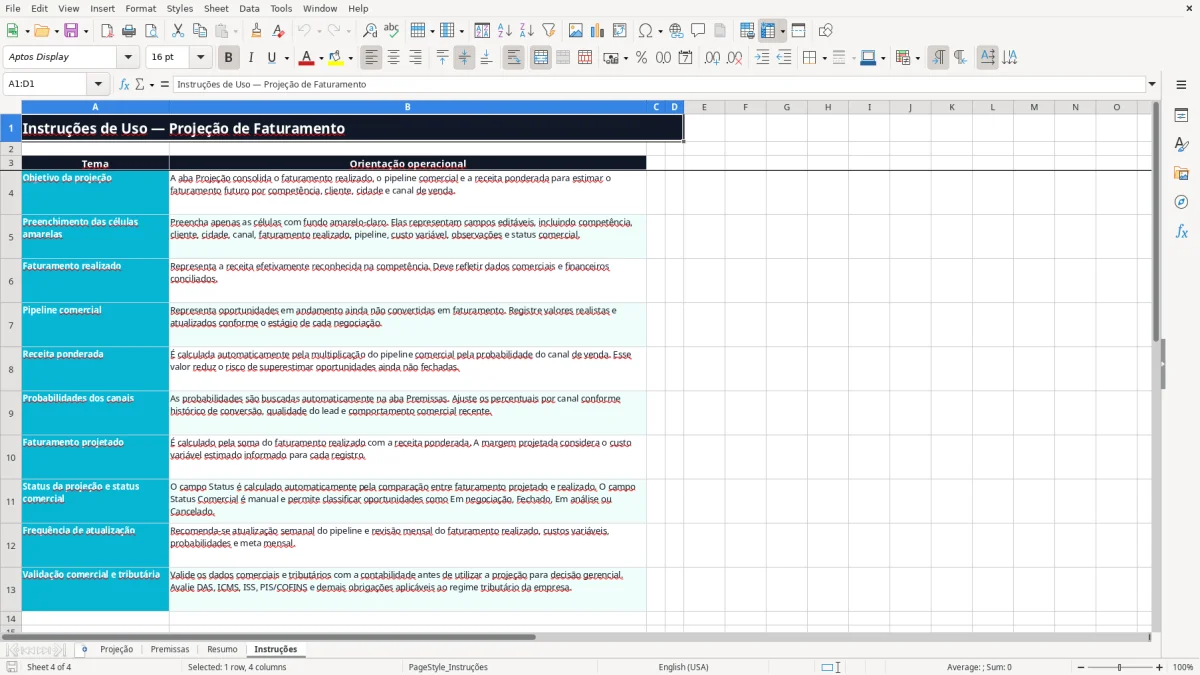Expand the formula bar
The width and height of the screenshot is (1200, 675).
pyautogui.click(x=1152, y=84)
